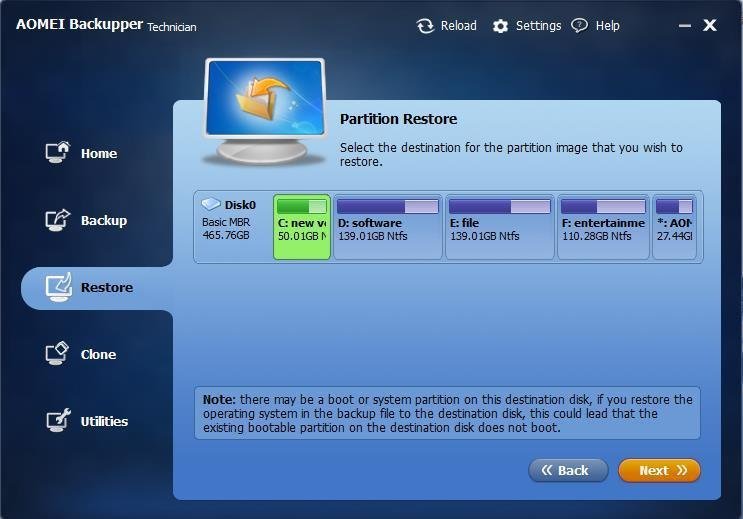Image resolution: width=743 pixels, height=519 pixels.
Task: Select the F: entertainment partition
Action: click(x=603, y=227)
